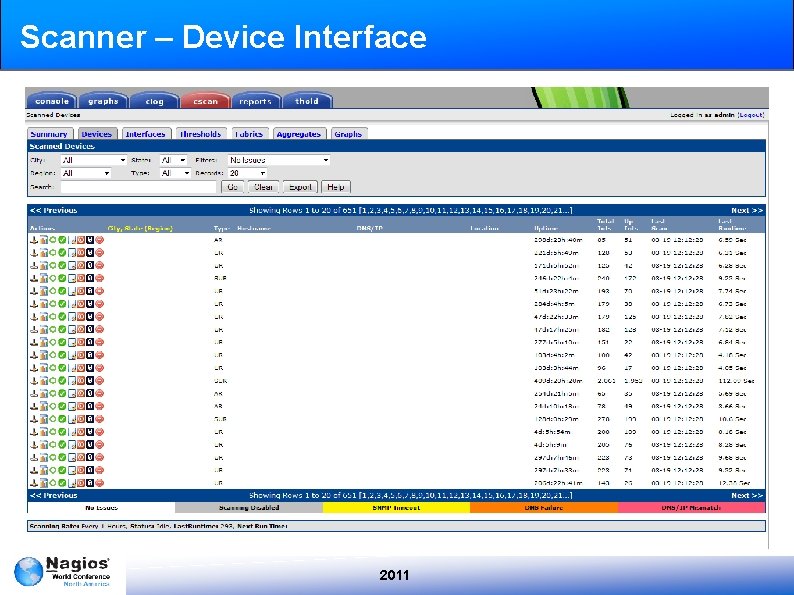Switch to the graphs top tab

pyautogui.click(x=103, y=101)
